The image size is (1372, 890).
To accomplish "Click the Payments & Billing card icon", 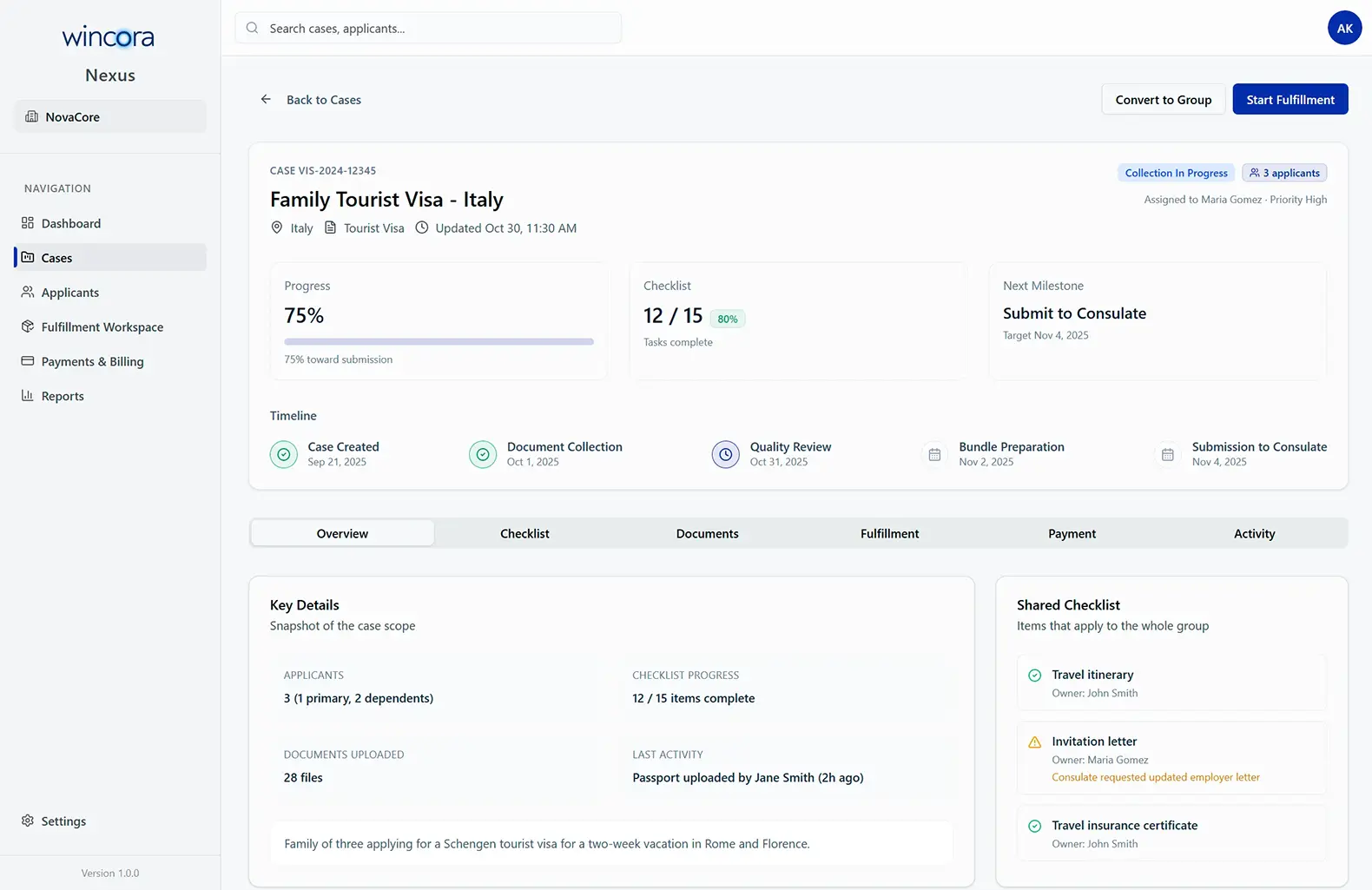I will (28, 361).
